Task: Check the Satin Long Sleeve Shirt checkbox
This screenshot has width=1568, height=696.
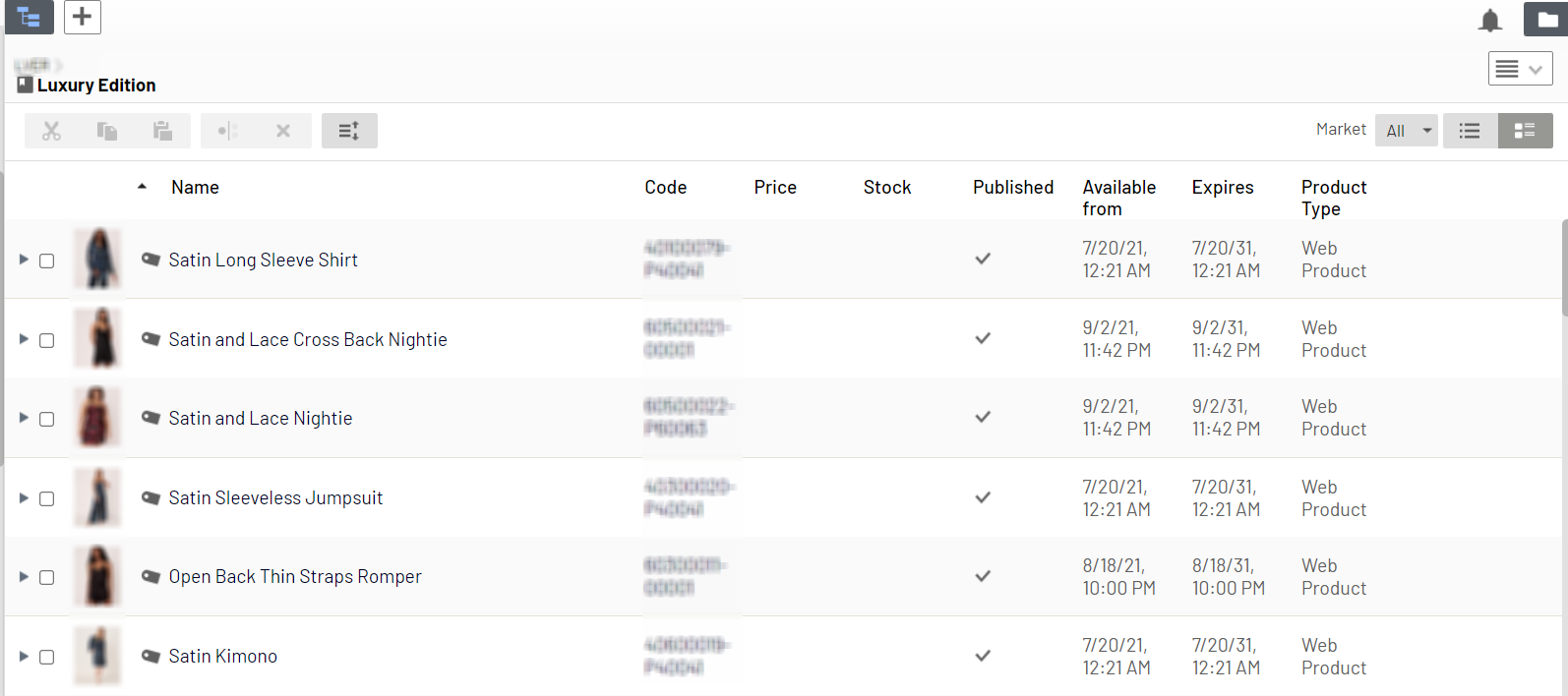Action: (46, 261)
